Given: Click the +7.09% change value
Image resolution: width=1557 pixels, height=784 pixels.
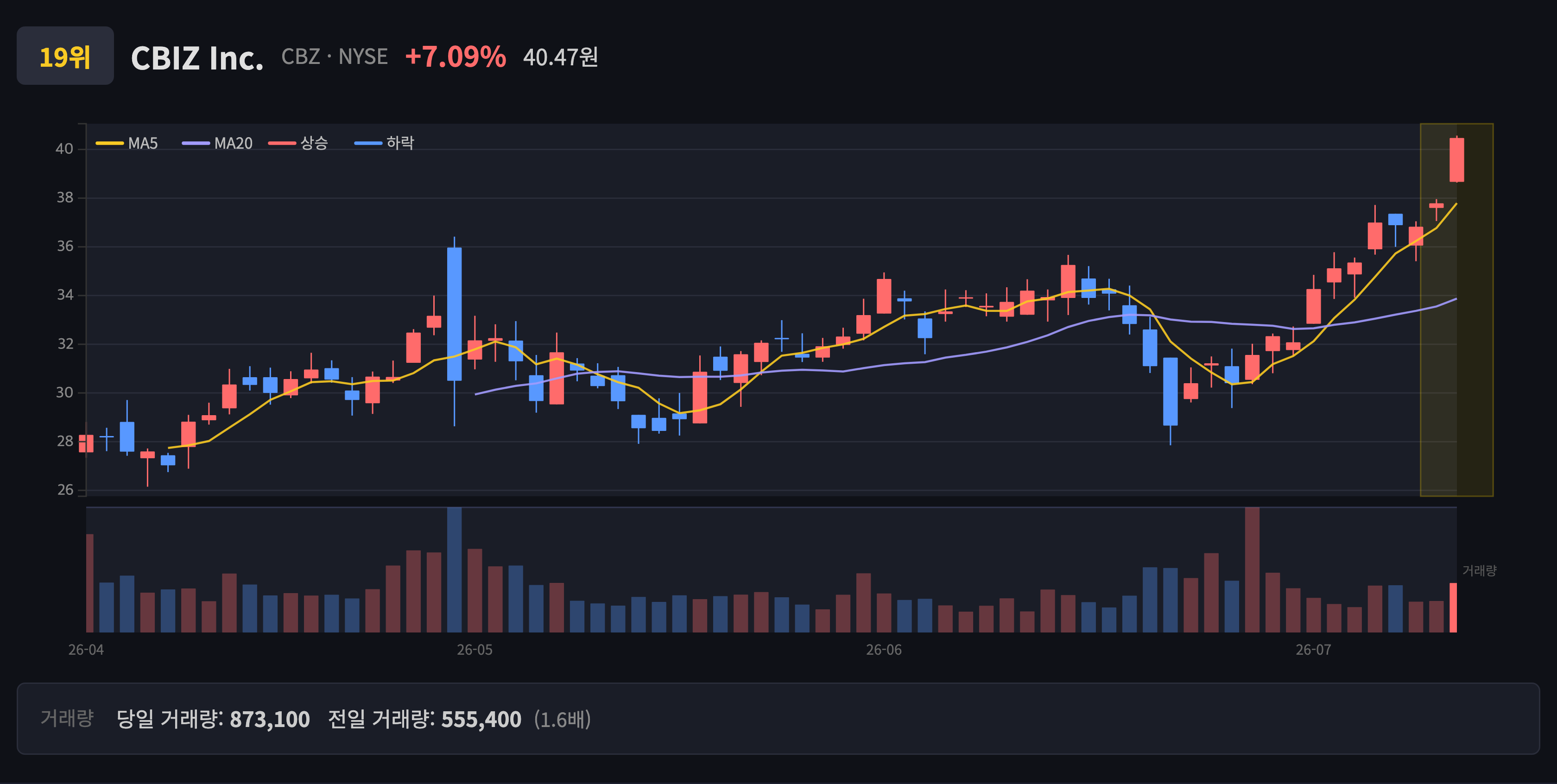Looking at the screenshot, I should [455, 57].
